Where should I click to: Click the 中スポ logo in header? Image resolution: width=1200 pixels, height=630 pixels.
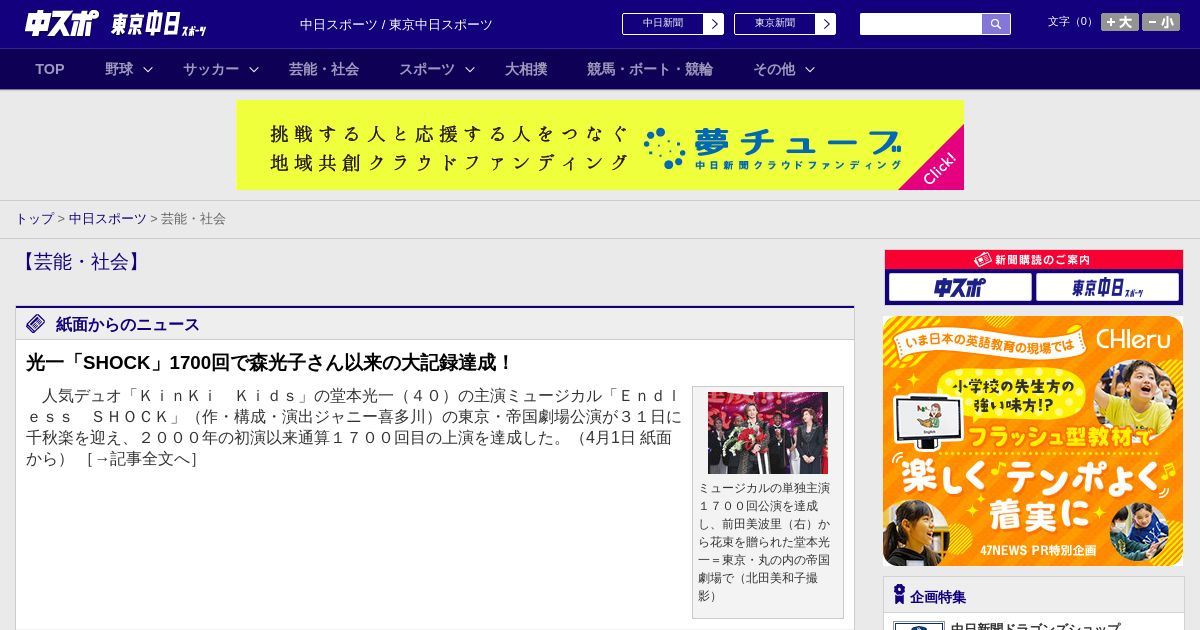tap(62, 23)
